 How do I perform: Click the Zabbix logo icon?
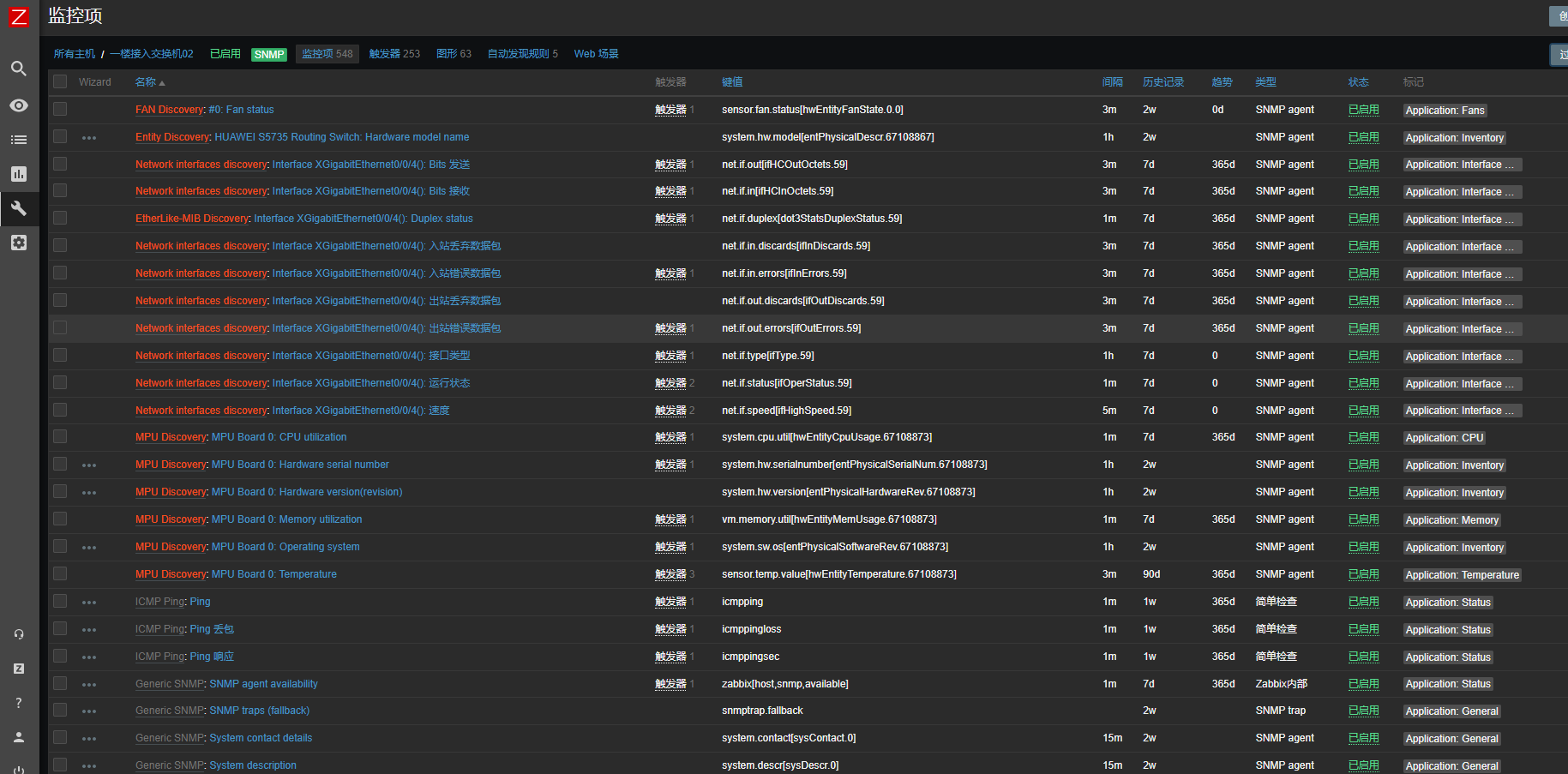[x=18, y=16]
